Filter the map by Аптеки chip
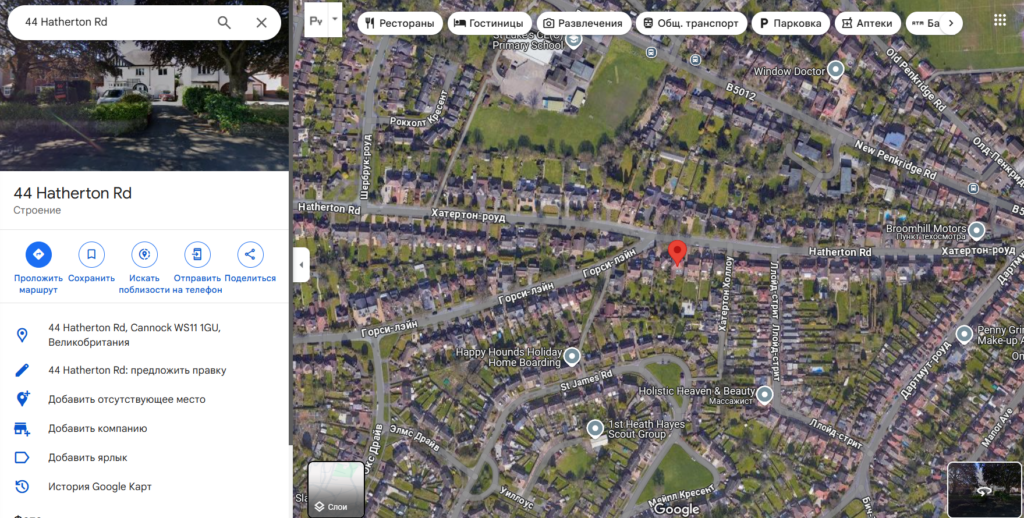 point(867,23)
